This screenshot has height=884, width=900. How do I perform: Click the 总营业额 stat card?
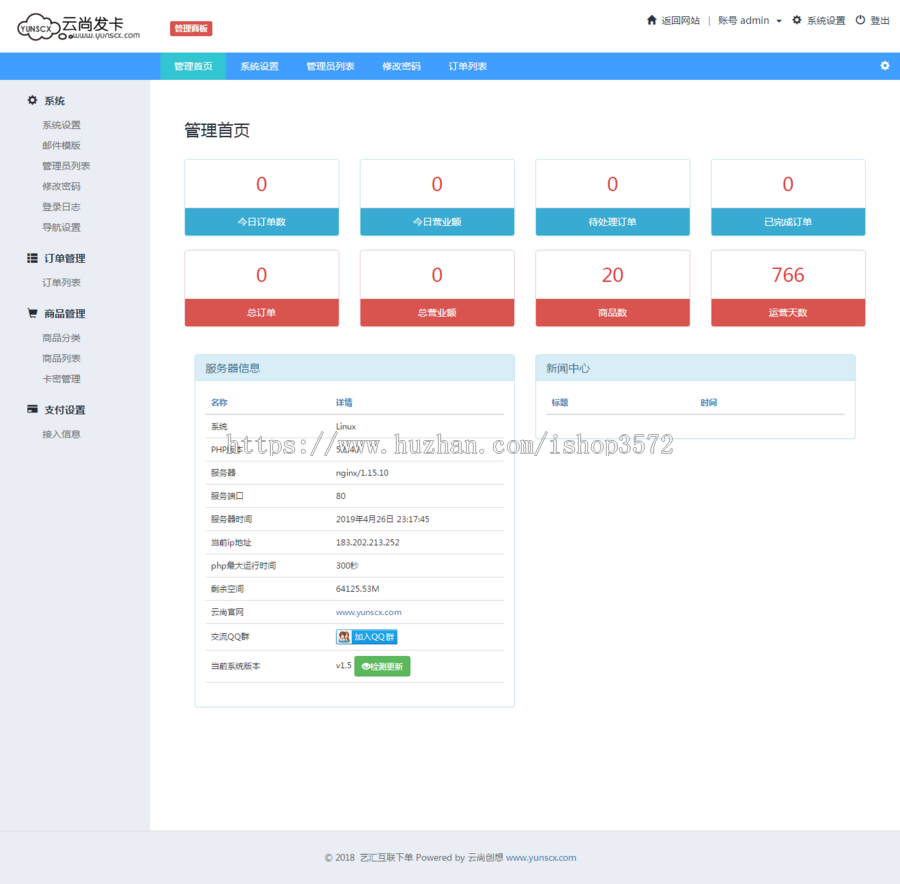[437, 288]
